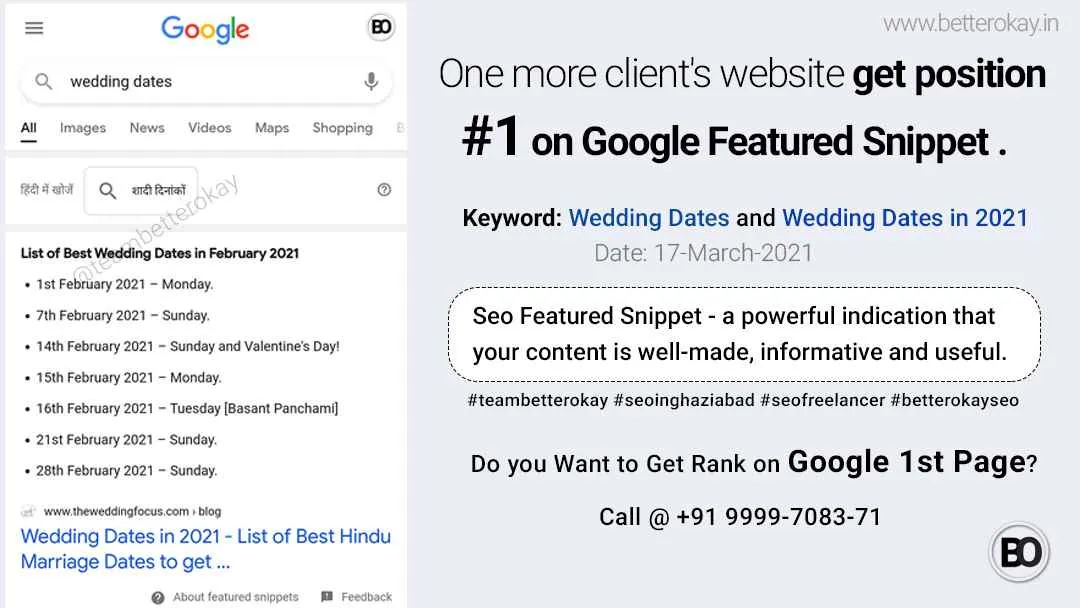Click the BO logo at bottom right

(x=1020, y=552)
